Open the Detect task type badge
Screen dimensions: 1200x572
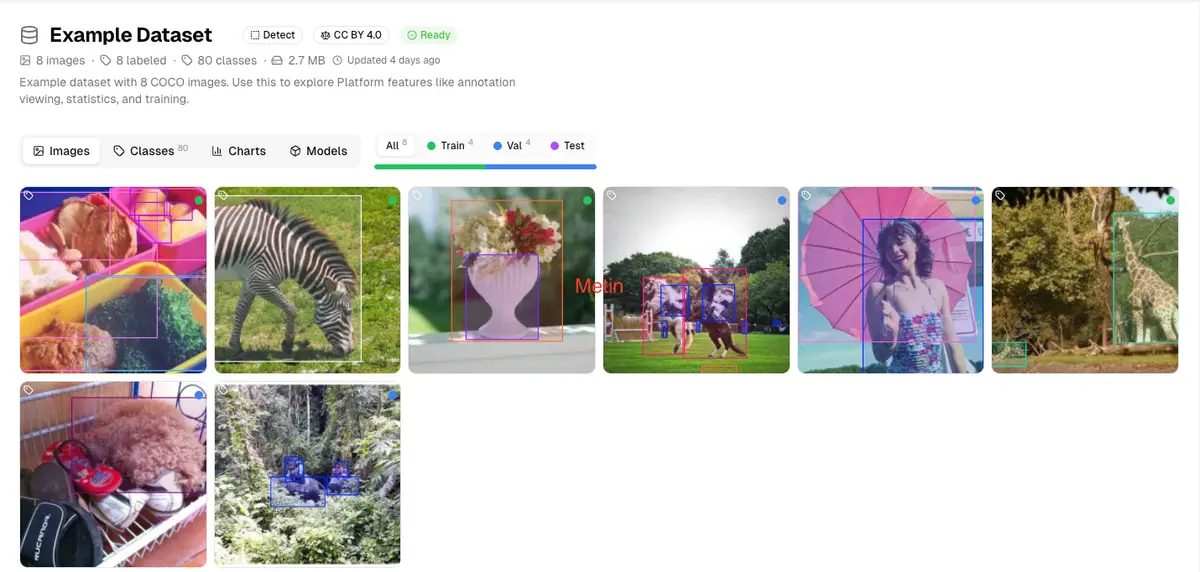273,35
